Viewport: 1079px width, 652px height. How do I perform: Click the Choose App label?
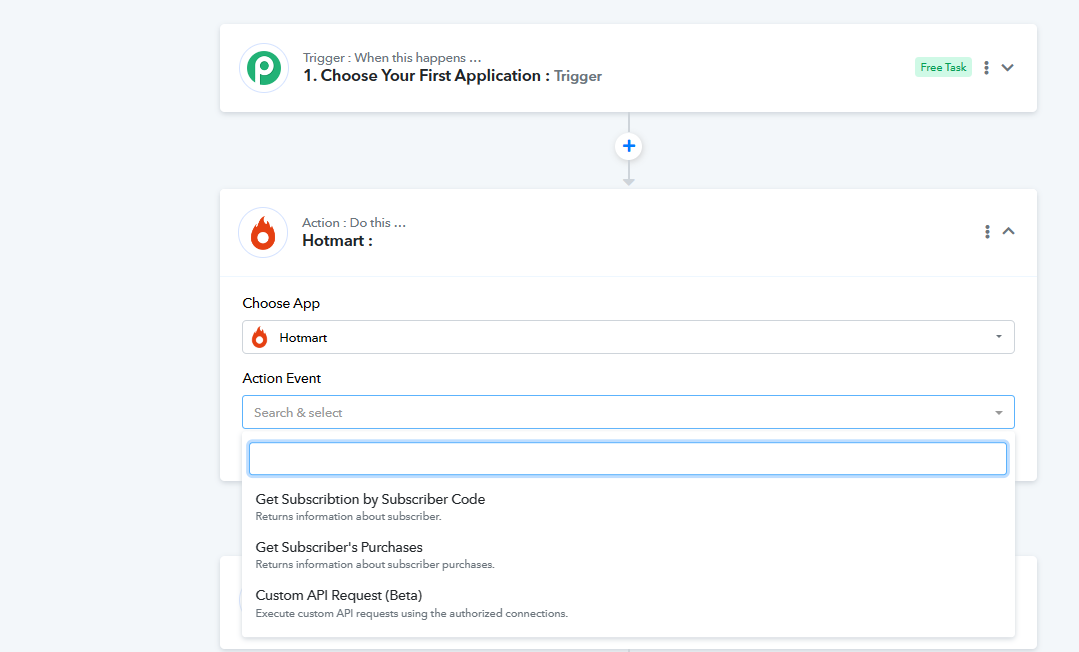click(x=281, y=304)
